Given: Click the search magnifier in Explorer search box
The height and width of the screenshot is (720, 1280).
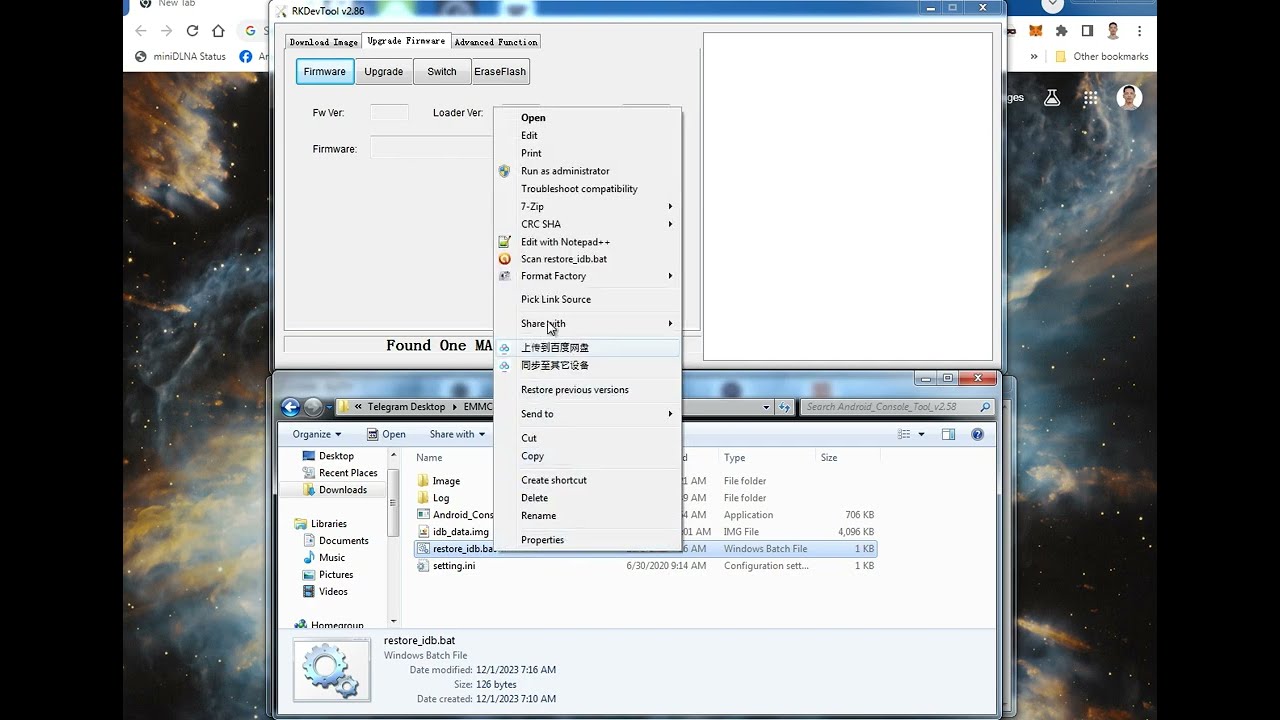Looking at the screenshot, I should coord(985,407).
